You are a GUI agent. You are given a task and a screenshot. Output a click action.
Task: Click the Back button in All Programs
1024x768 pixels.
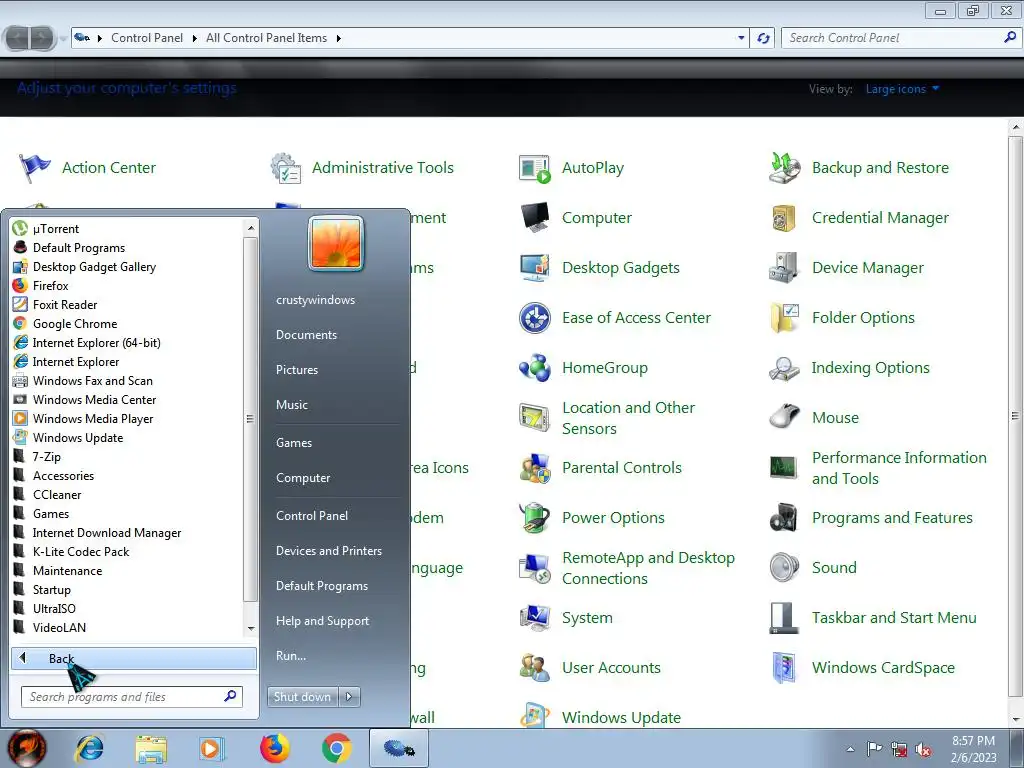(134, 658)
